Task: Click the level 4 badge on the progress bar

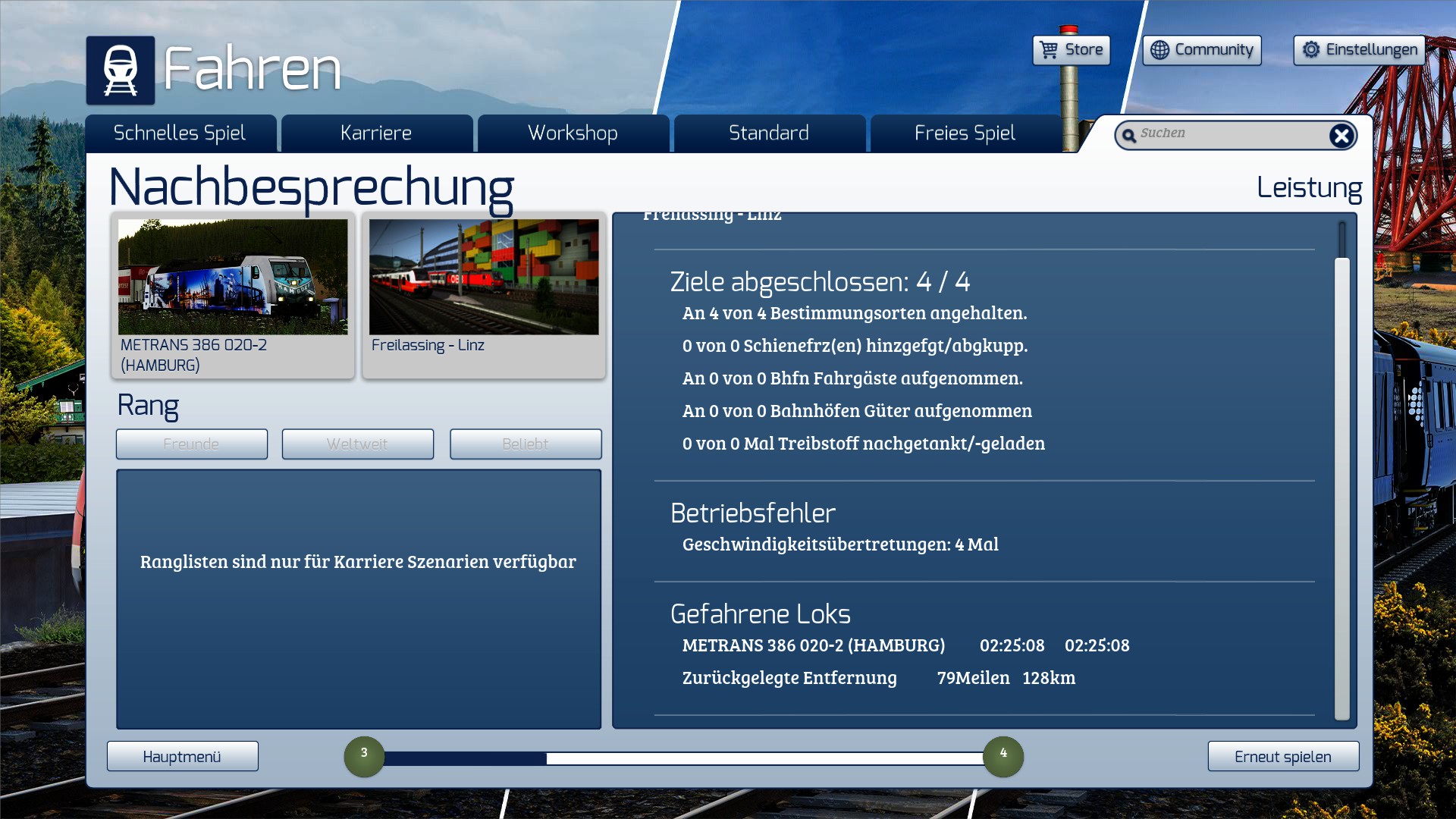Action: [1003, 756]
